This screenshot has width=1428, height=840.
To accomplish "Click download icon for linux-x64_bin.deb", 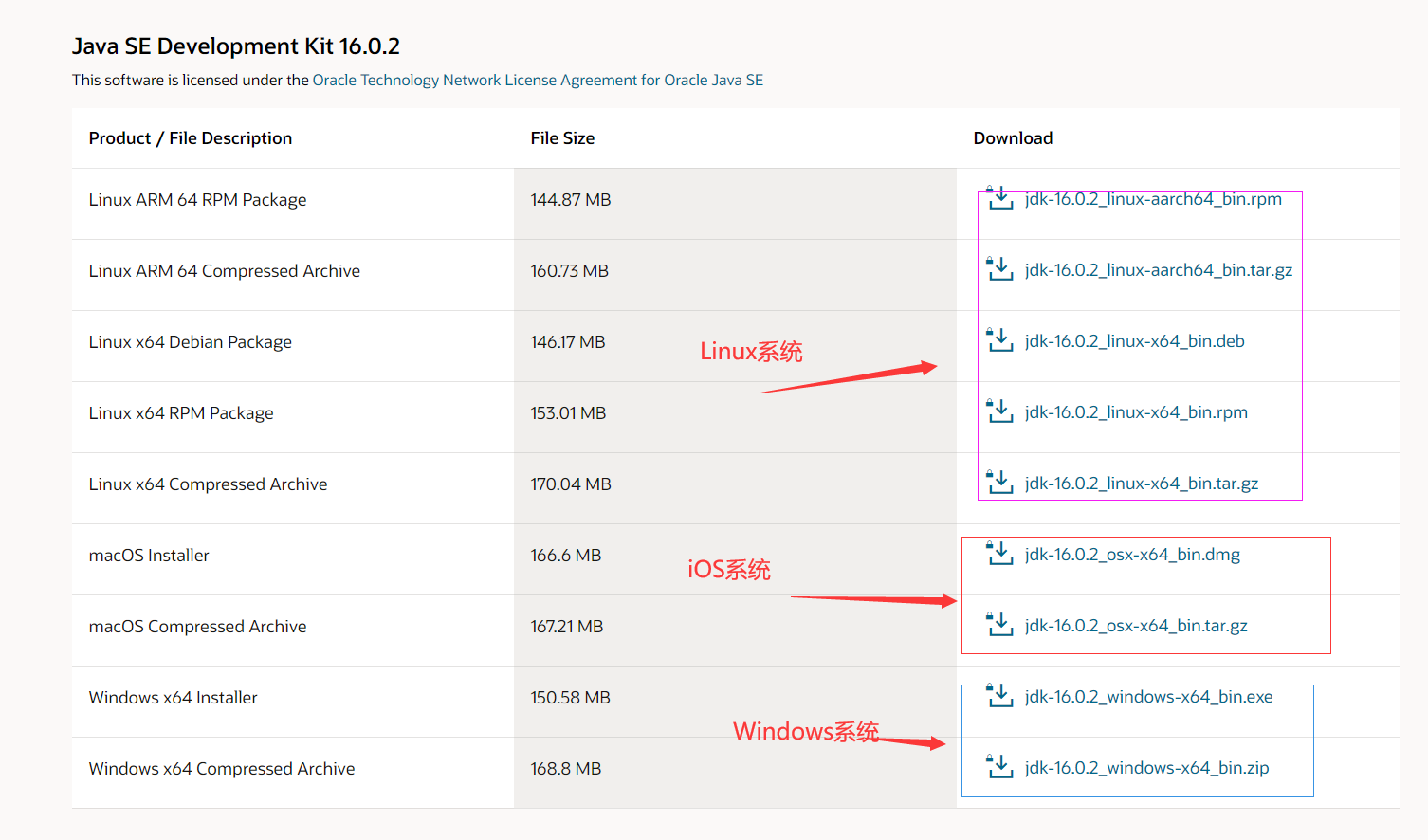I will (999, 340).
